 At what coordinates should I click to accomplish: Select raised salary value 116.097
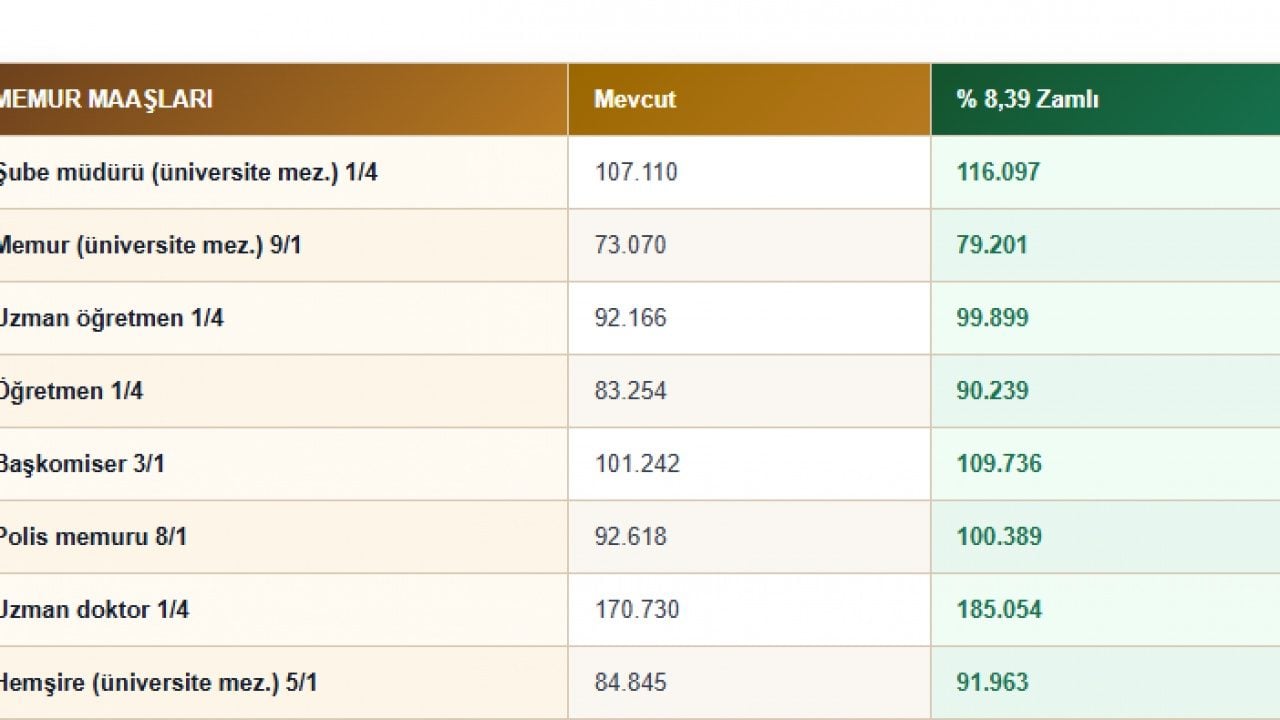click(x=998, y=172)
